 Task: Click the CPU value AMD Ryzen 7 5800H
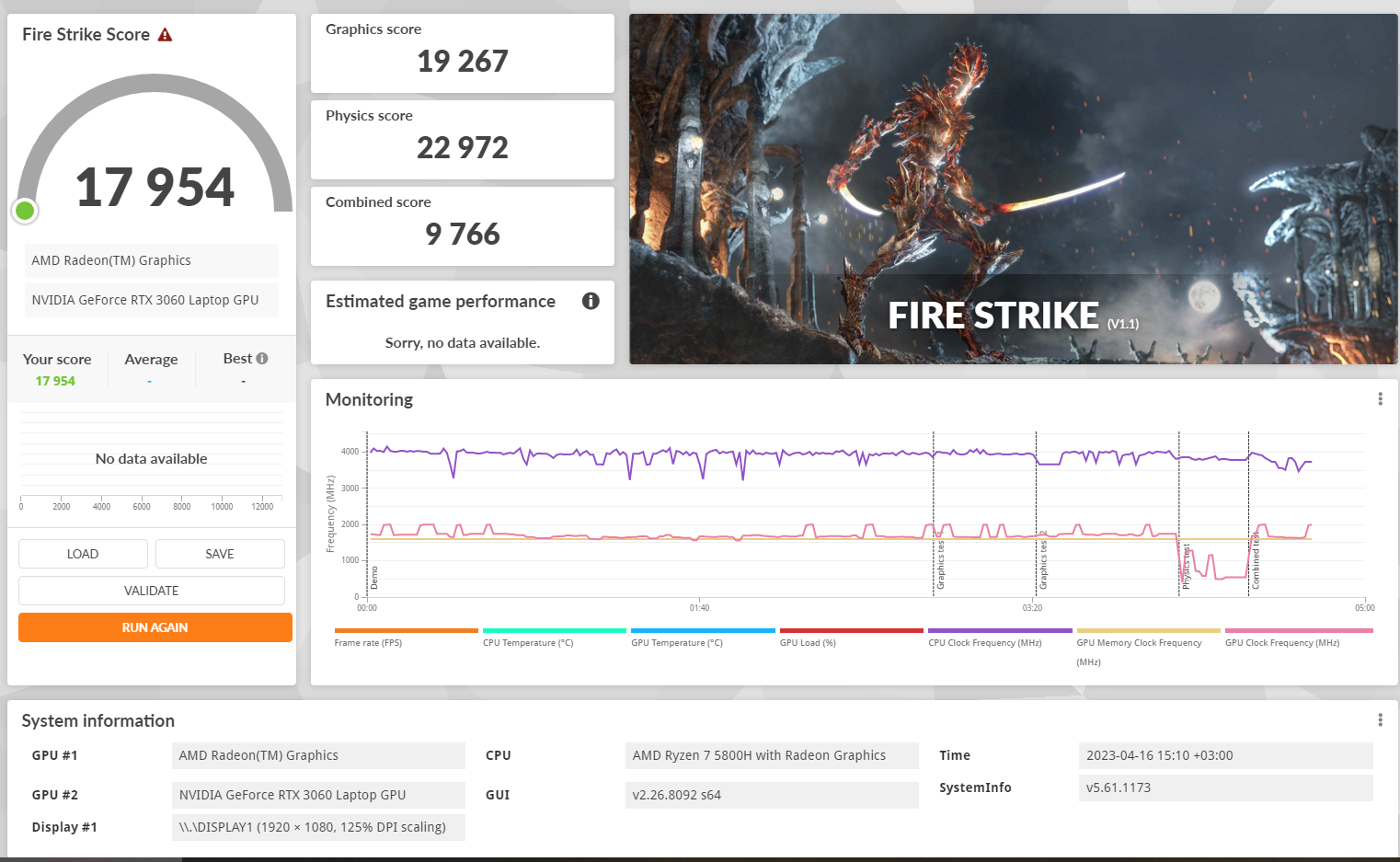coord(772,755)
